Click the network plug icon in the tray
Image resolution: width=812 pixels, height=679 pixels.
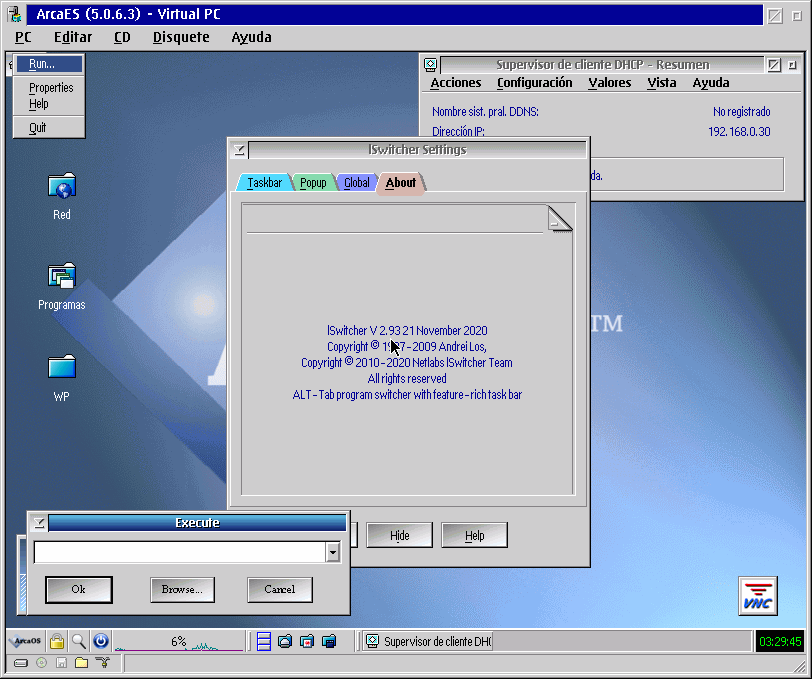pos(103,662)
